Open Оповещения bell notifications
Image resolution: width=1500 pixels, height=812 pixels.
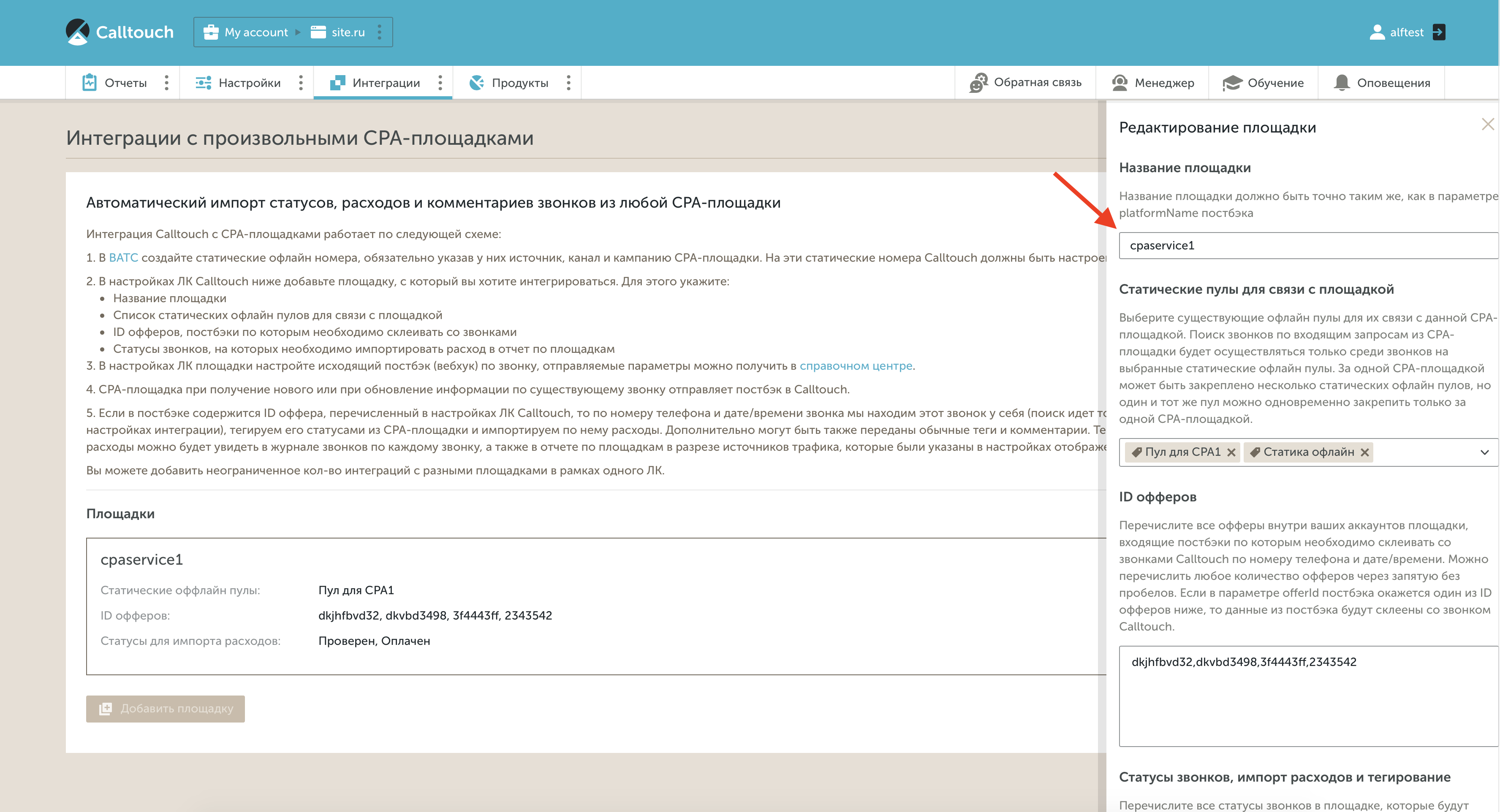click(1382, 83)
